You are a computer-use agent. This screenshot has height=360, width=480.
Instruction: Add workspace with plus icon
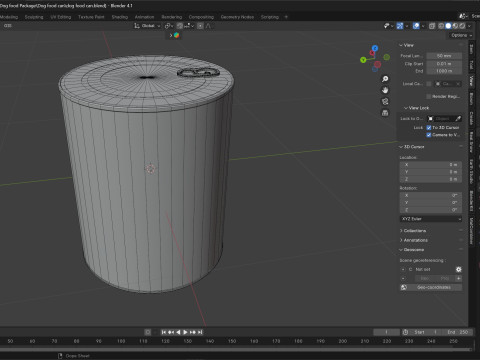coord(286,17)
